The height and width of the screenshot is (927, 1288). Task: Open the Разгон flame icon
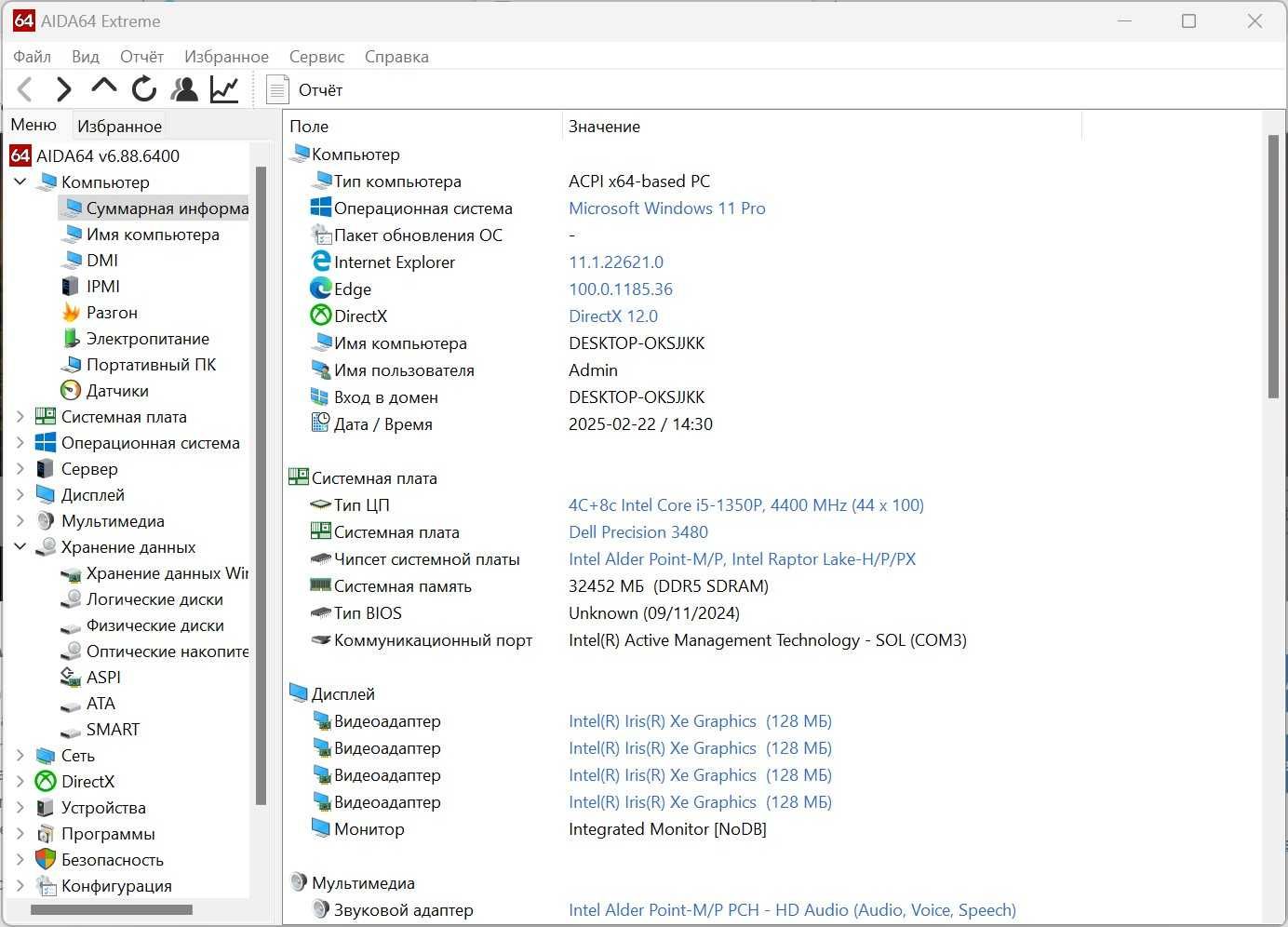point(72,313)
